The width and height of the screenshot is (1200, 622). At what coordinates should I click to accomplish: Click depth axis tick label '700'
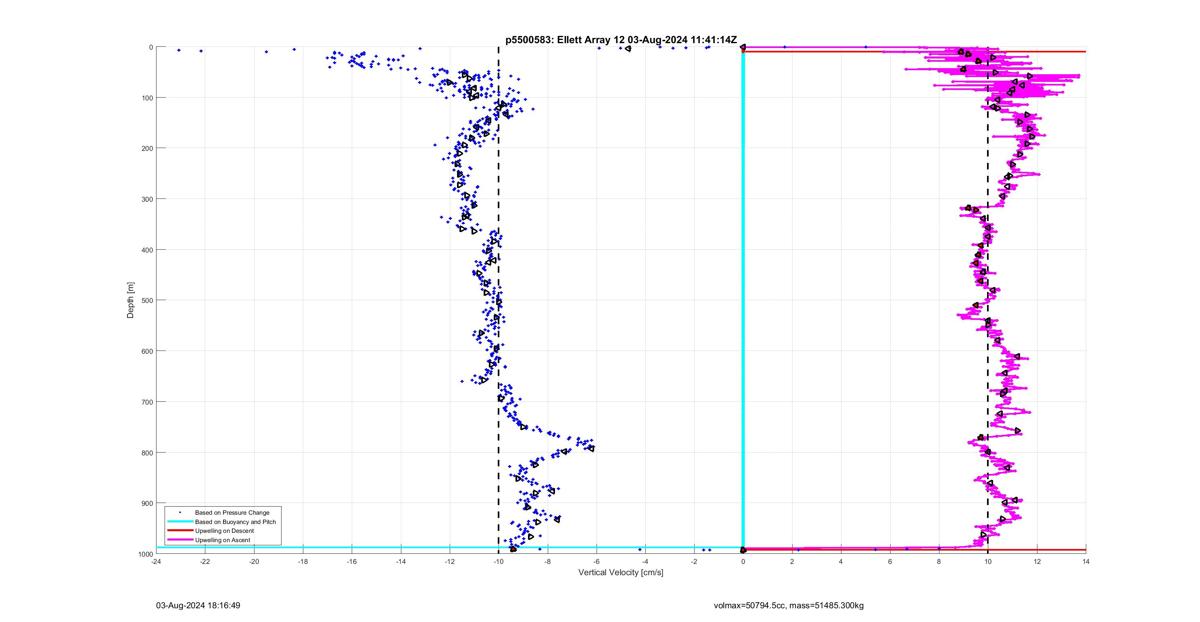145,402
